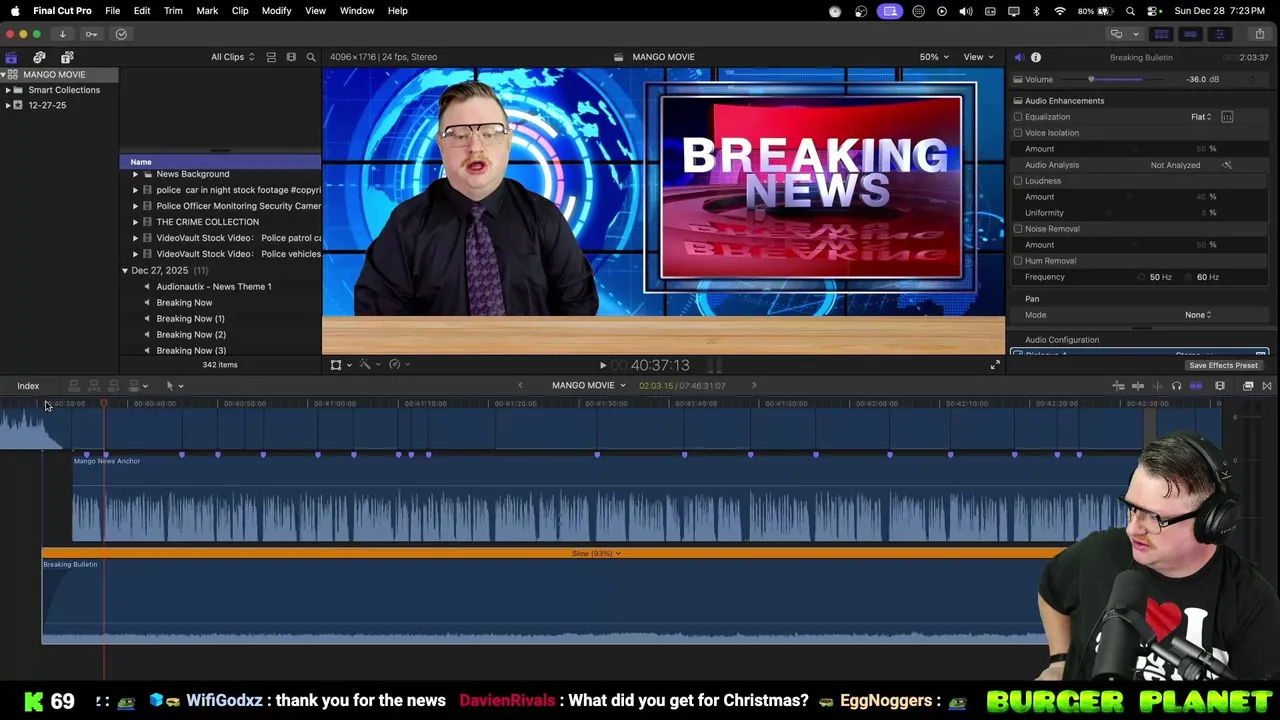This screenshot has width=1280, height=720.
Task: Open the keyword editor key icon
Action: 91,34
